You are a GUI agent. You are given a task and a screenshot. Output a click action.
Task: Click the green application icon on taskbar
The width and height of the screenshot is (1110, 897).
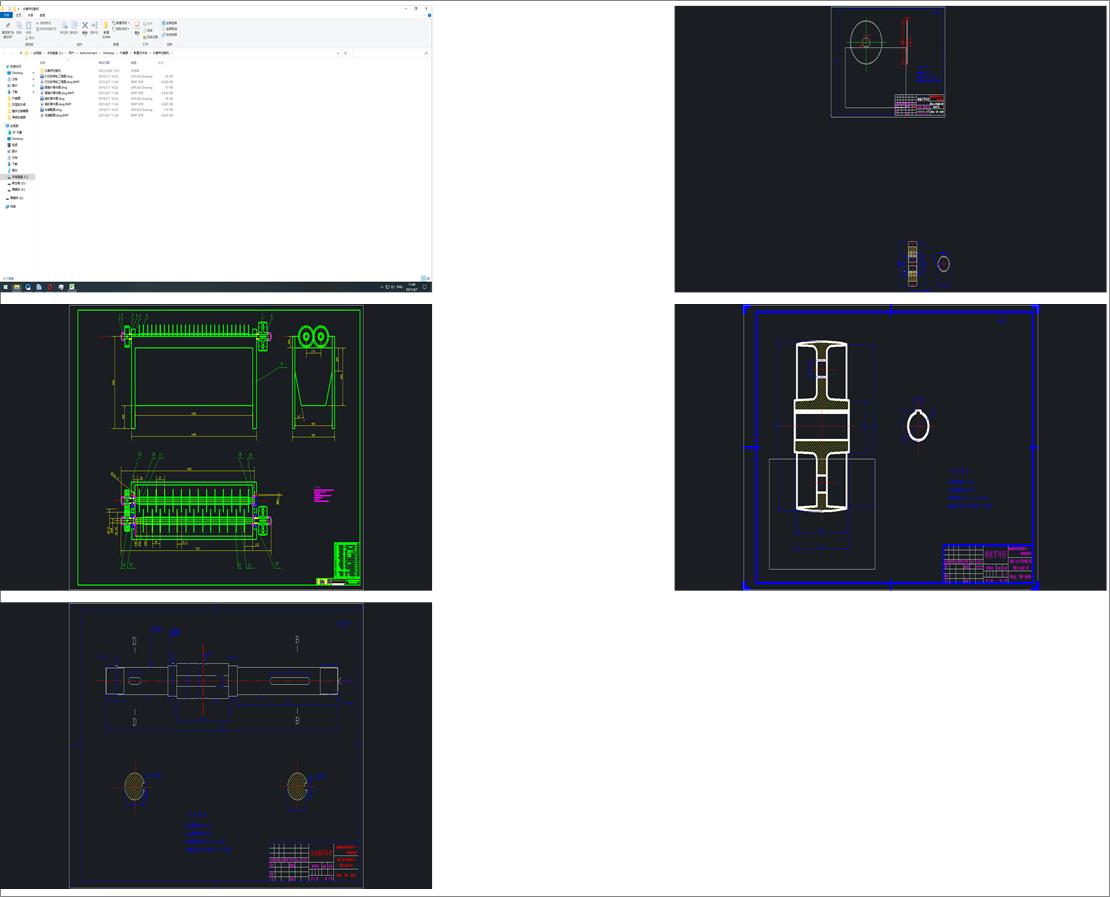point(71,287)
